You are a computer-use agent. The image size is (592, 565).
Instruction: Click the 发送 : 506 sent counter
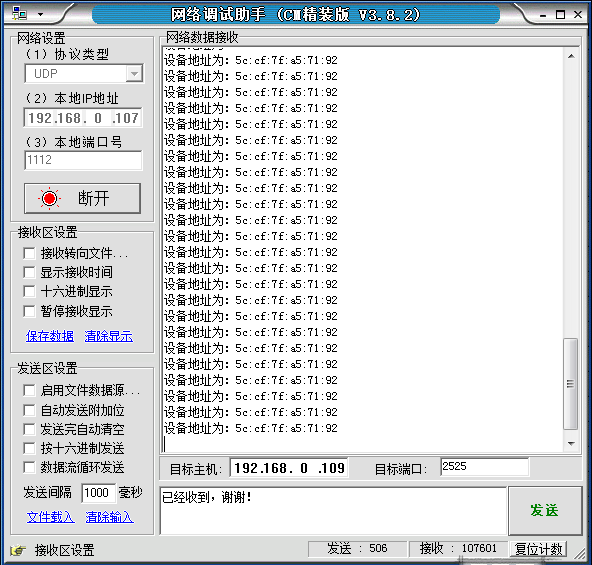point(357,549)
